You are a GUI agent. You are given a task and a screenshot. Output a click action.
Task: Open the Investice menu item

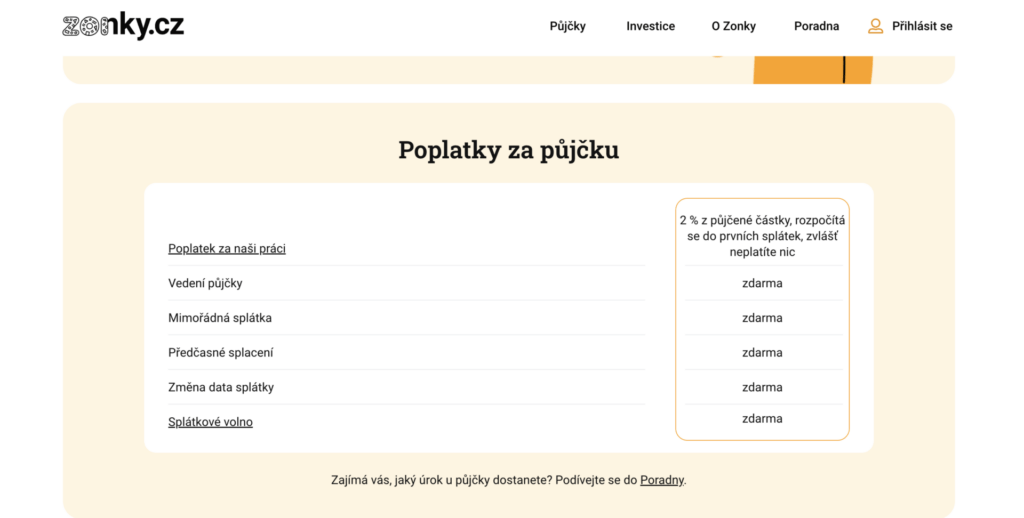(650, 26)
